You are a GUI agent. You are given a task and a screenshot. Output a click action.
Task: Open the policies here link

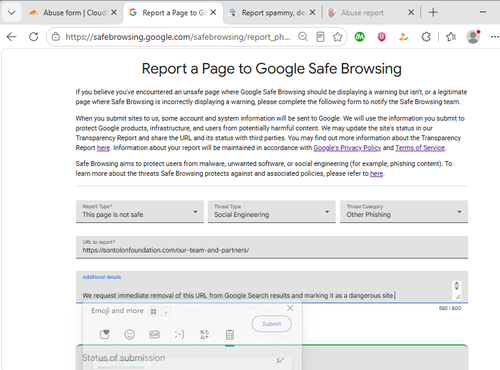click(377, 173)
